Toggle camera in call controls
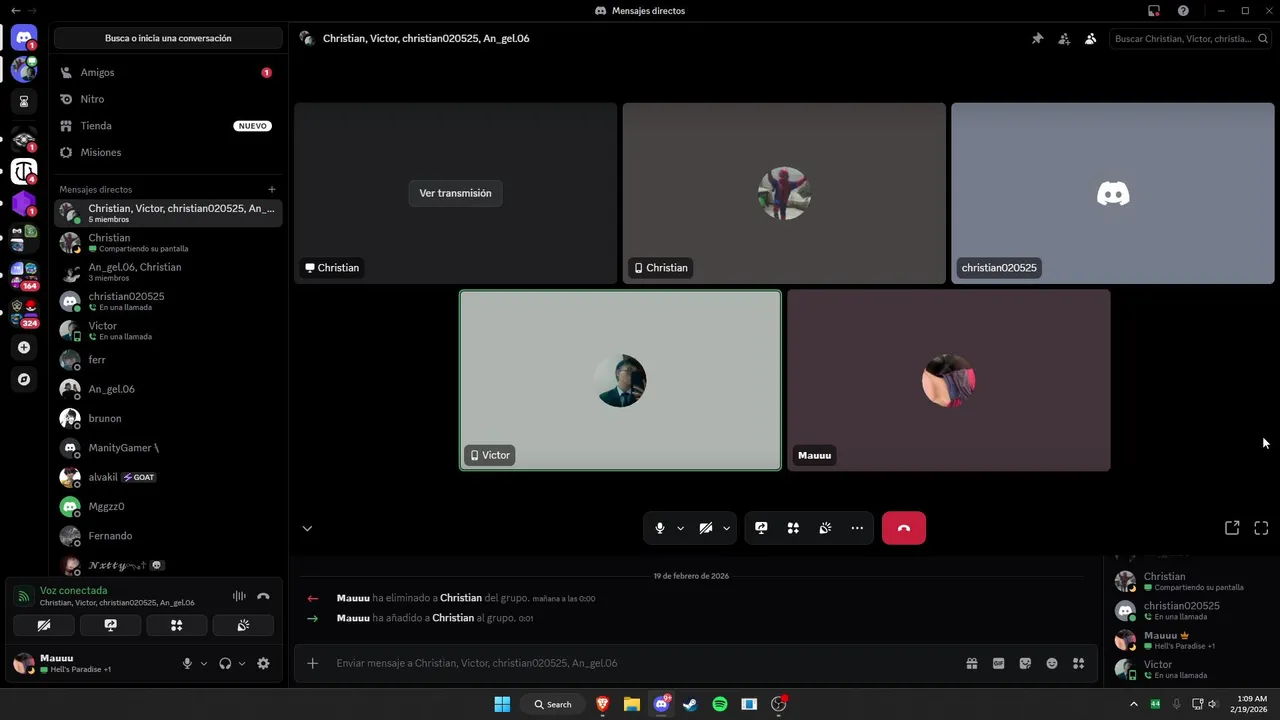The height and width of the screenshot is (720, 1280). point(706,528)
